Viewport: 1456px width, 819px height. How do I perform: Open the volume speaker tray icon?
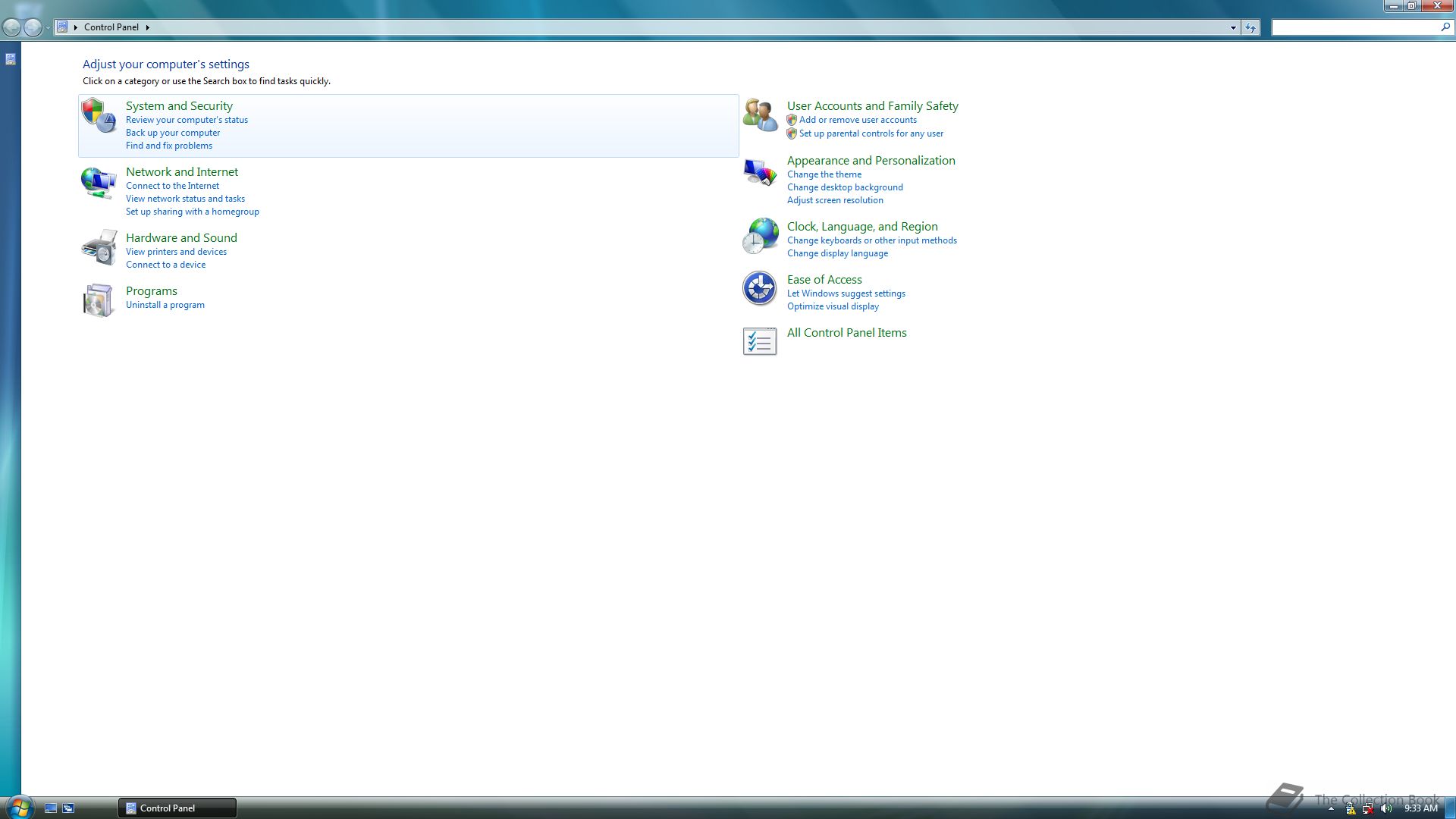(x=1386, y=808)
